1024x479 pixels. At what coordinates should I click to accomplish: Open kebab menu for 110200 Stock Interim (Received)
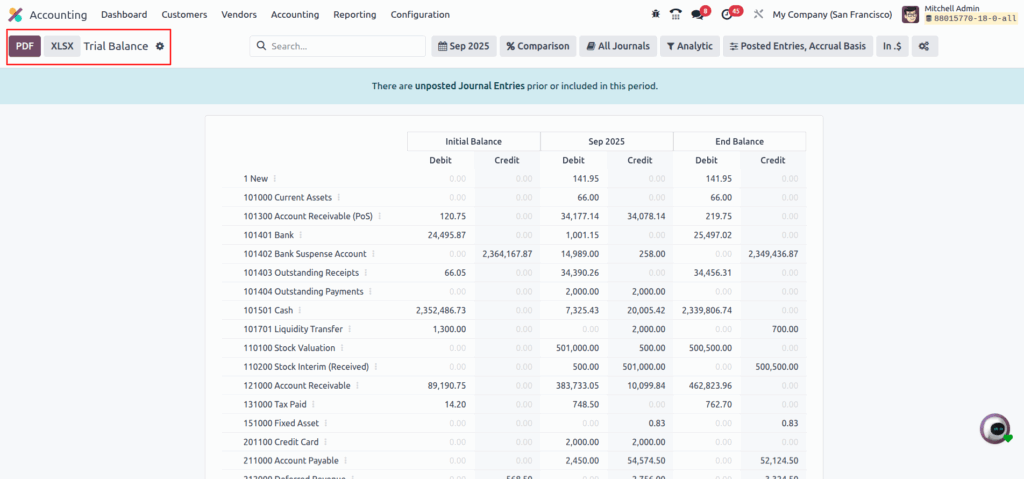point(376,367)
